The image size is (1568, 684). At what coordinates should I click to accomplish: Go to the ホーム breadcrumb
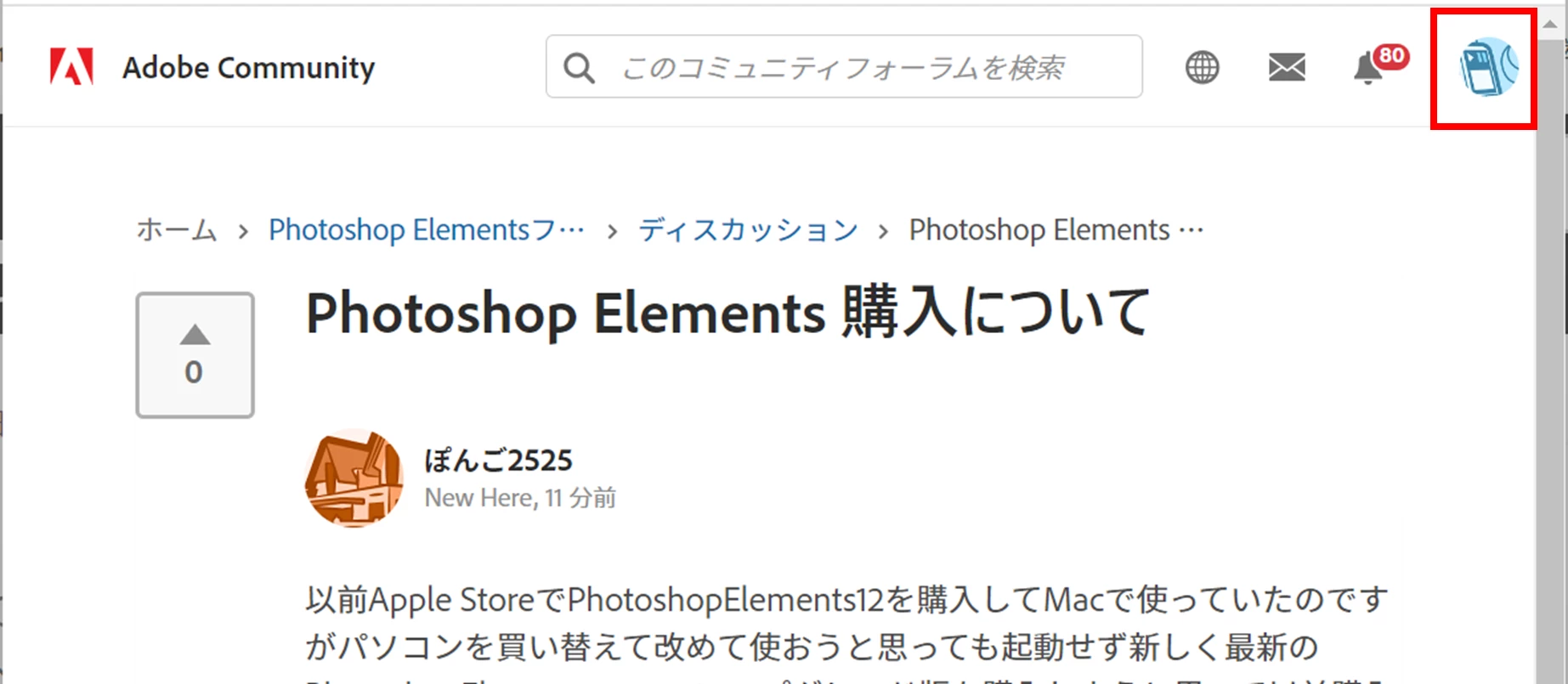click(x=177, y=230)
